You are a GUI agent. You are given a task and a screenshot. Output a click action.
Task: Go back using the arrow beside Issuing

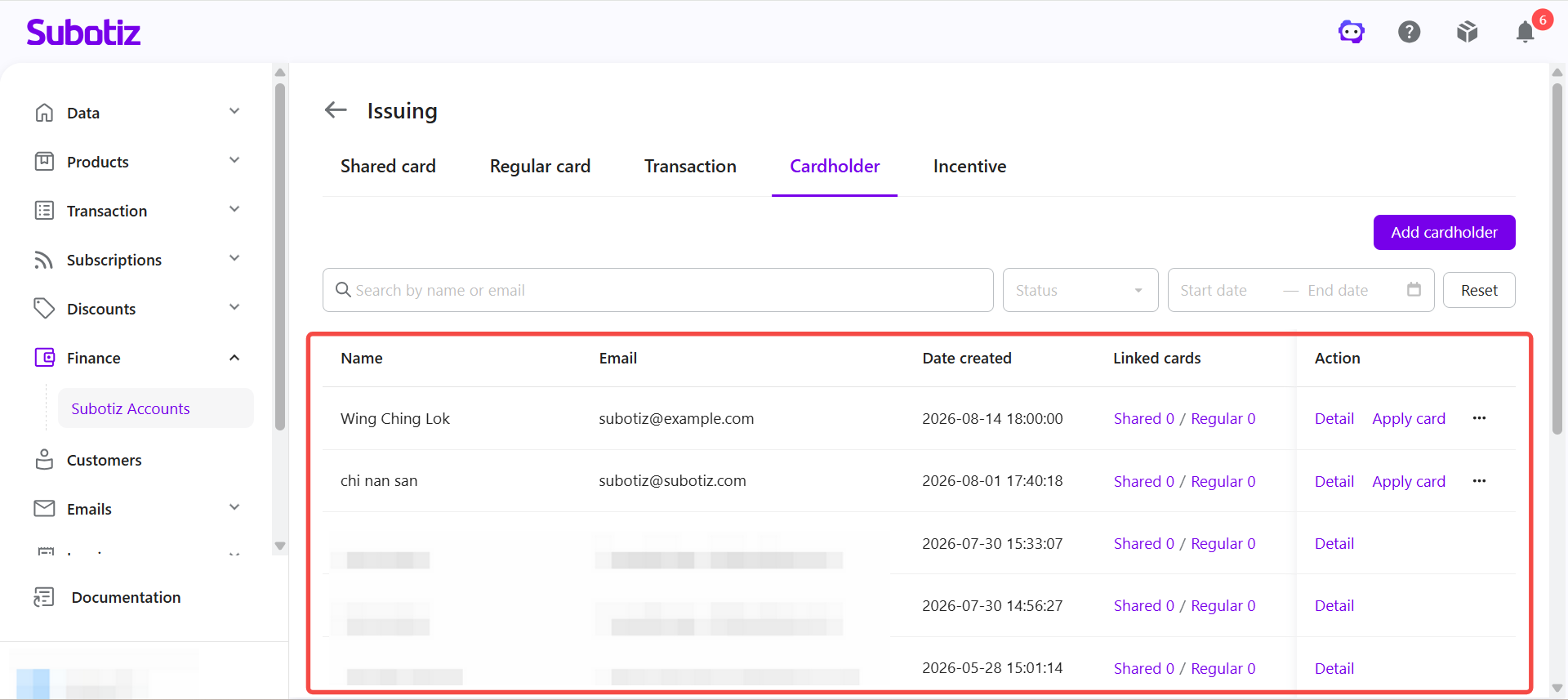tap(336, 110)
